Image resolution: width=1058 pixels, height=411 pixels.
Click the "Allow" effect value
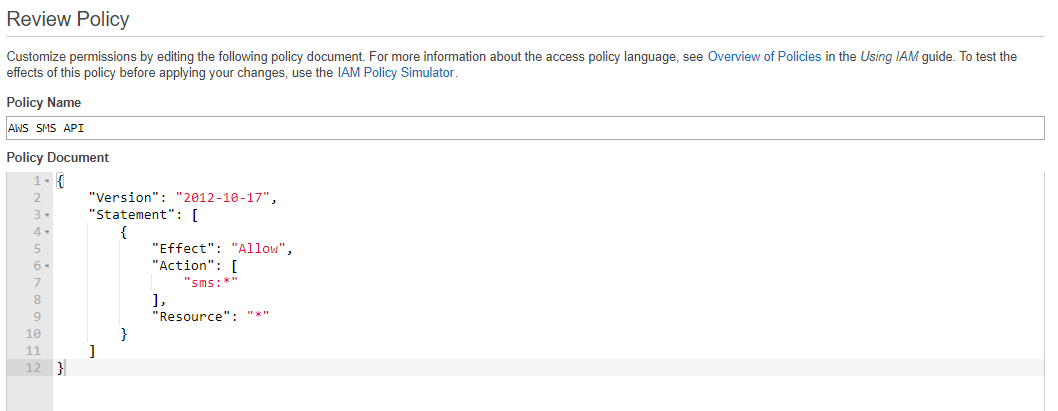[x=258, y=248]
